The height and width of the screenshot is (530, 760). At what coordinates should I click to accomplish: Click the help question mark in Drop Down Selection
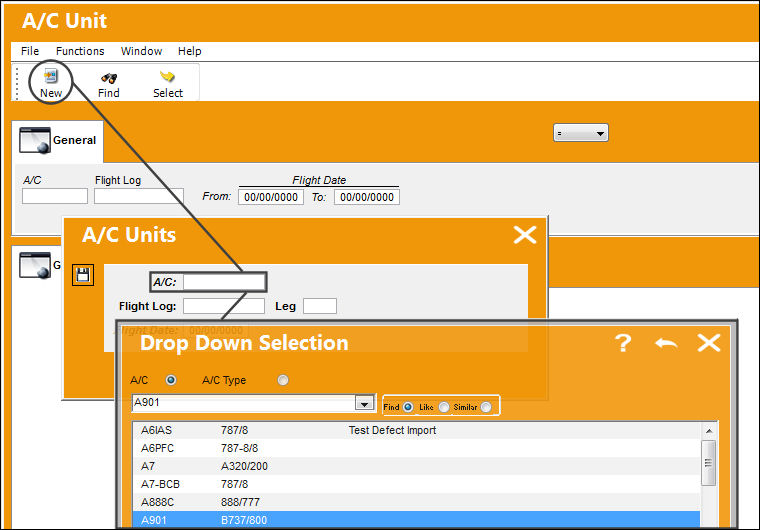pyautogui.click(x=623, y=343)
